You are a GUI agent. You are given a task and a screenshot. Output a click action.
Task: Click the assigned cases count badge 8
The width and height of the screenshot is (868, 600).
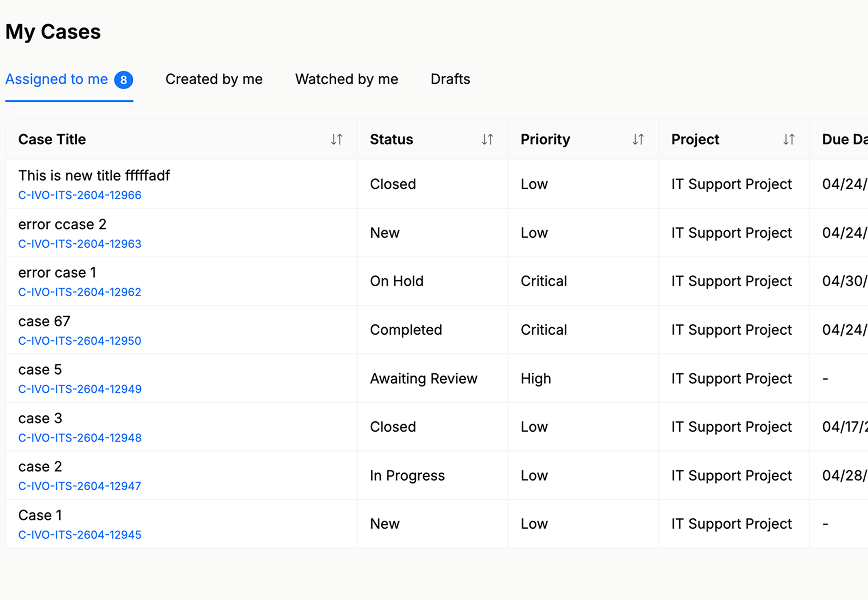pos(123,80)
